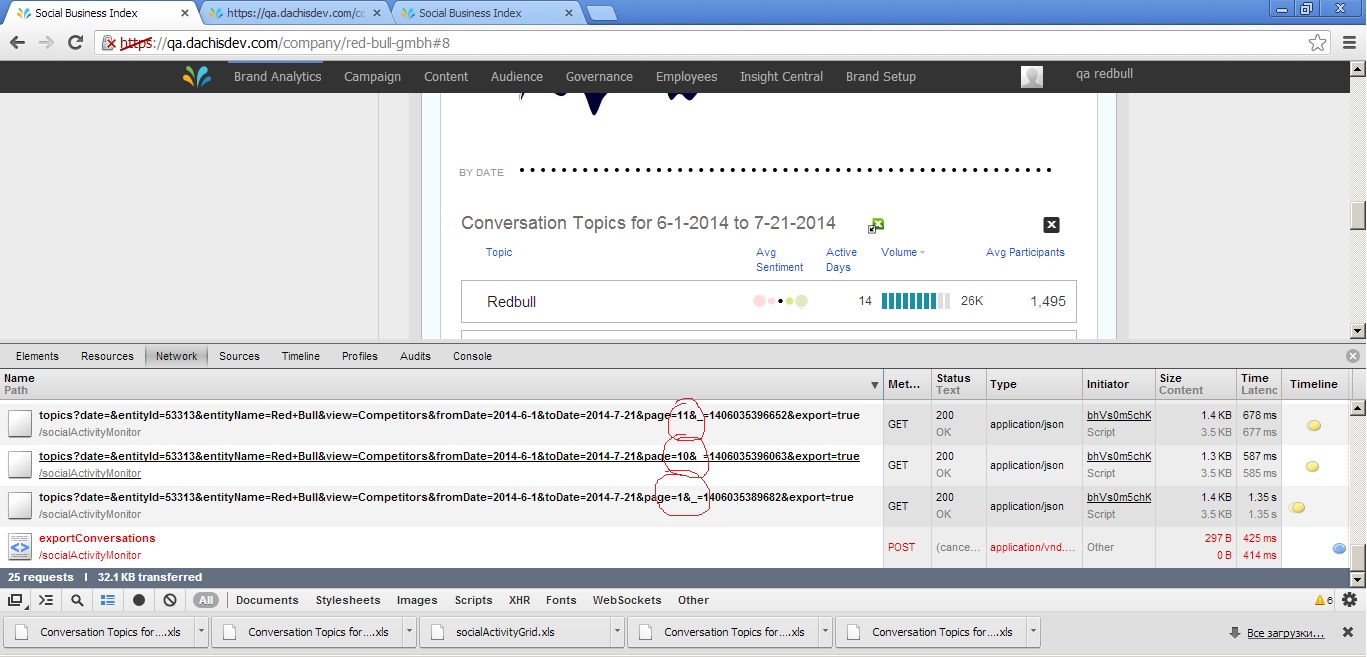
Task: Filter network requests by WebSockets
Action: pos(627,600)
